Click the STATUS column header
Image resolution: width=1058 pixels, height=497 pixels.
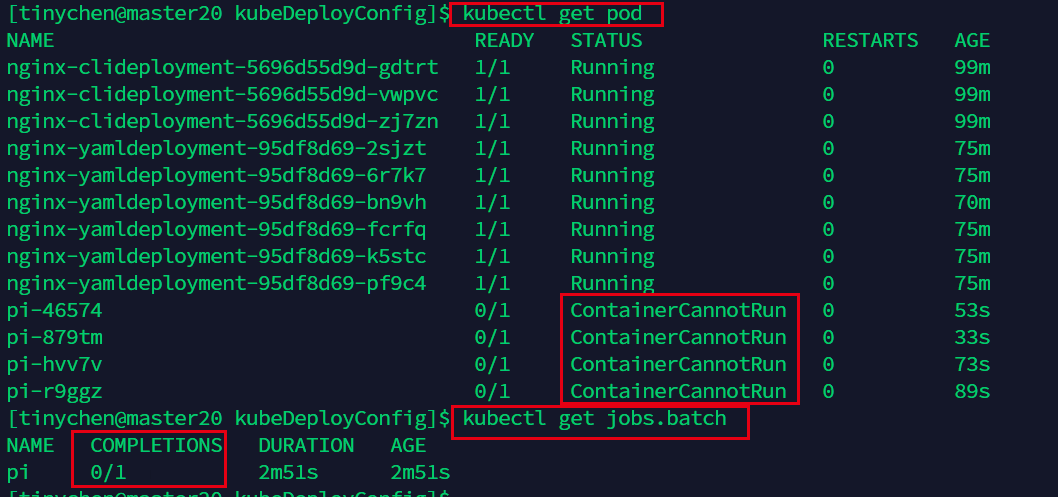tap(606, 41)
